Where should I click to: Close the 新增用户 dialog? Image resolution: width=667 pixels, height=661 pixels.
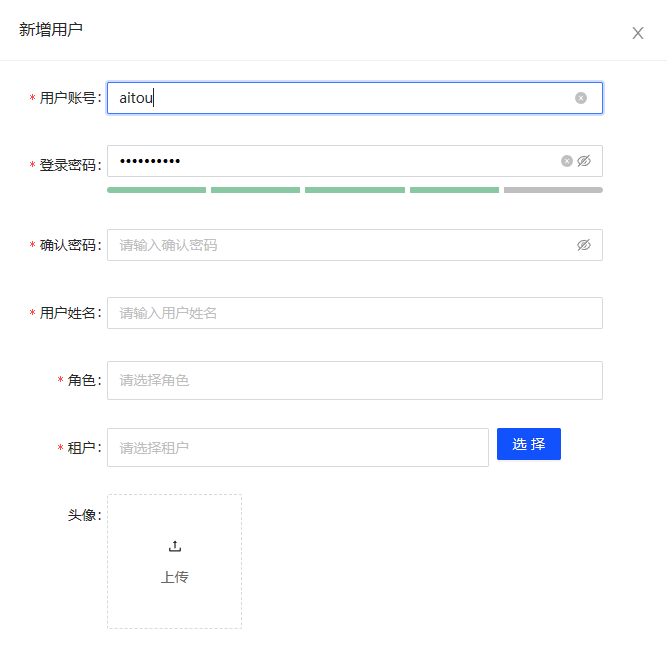pyautogui.click(x=637, y=33)
